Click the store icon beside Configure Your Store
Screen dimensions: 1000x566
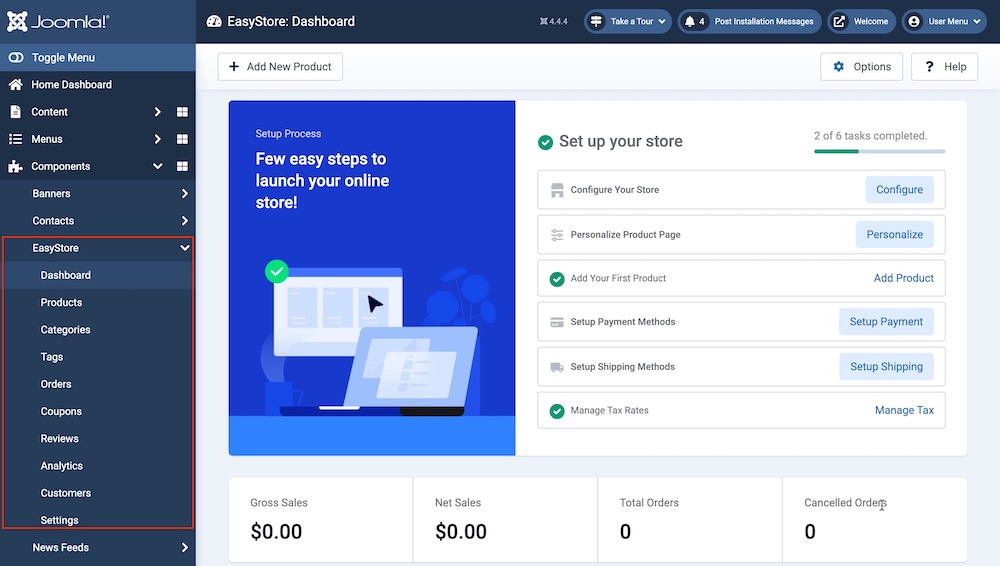point(557,190)
